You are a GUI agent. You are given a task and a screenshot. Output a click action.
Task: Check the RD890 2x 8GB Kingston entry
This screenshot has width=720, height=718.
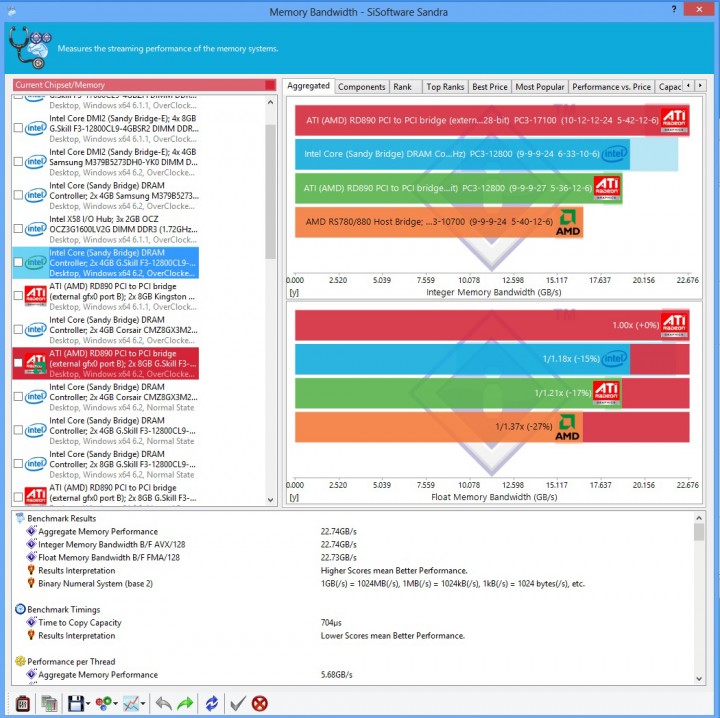tap(18, 296)
